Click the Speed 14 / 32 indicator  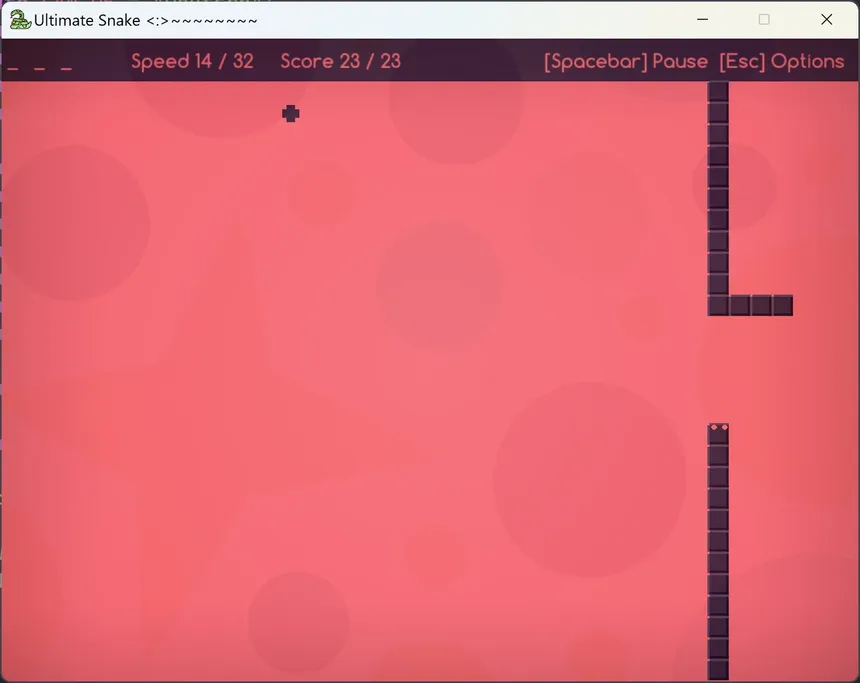click(x=192, y=61)
